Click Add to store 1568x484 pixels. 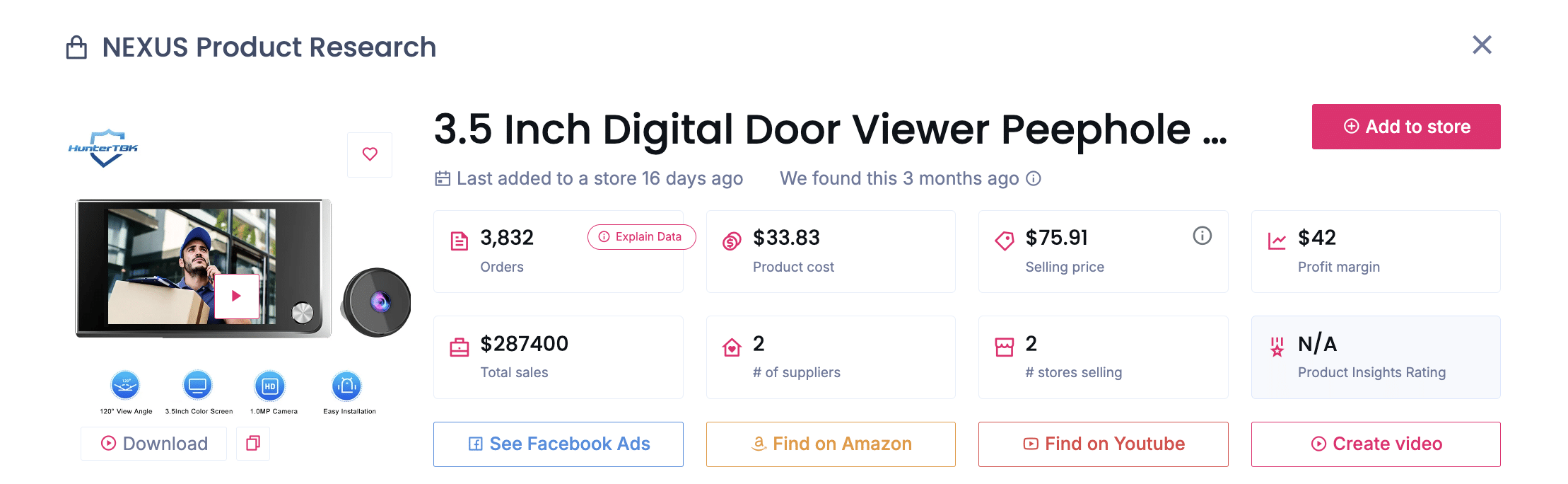1405,127
